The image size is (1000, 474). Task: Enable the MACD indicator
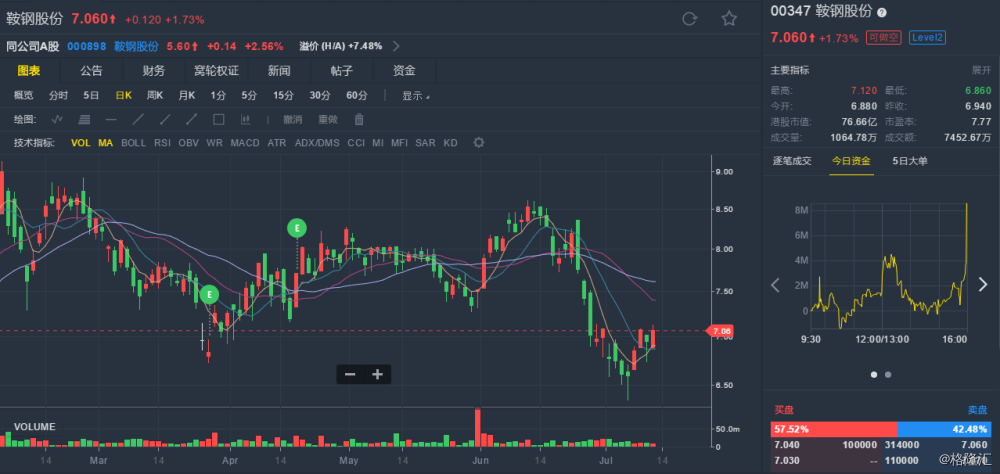point(245,143)
